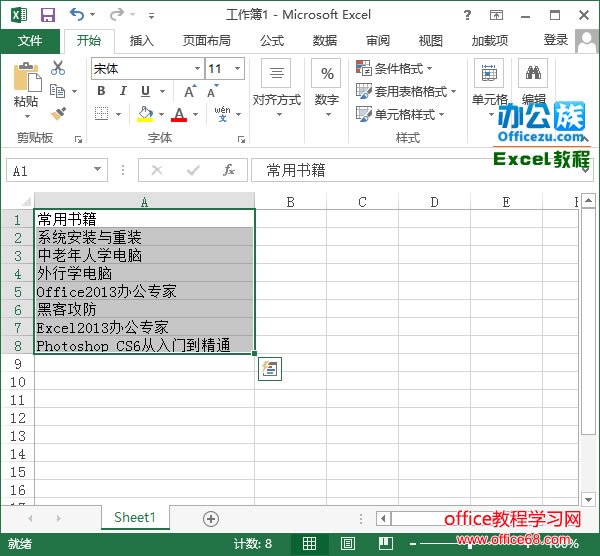Toggle Bold formatting

[101, 91]
